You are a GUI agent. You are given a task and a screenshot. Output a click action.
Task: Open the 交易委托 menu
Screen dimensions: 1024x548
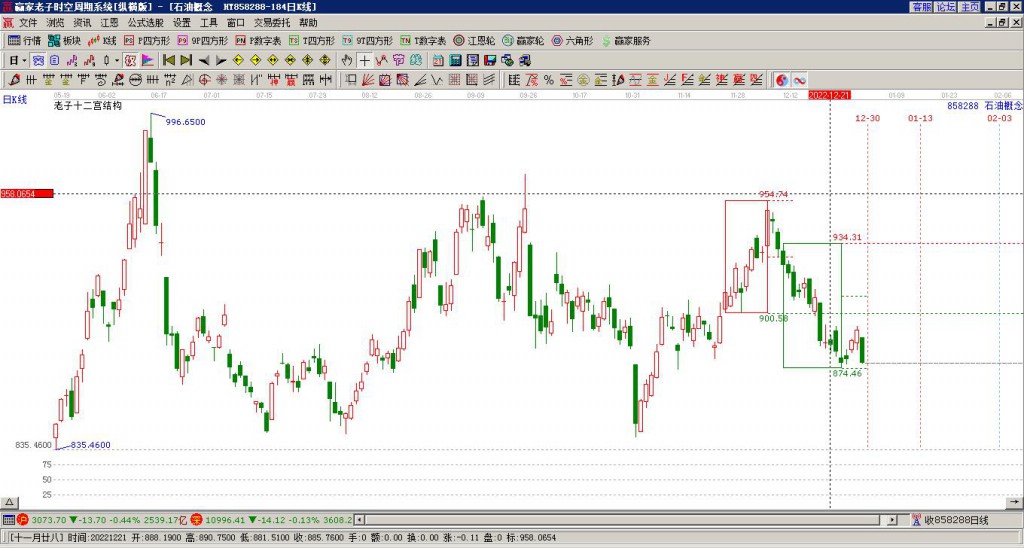pos(272,23)
